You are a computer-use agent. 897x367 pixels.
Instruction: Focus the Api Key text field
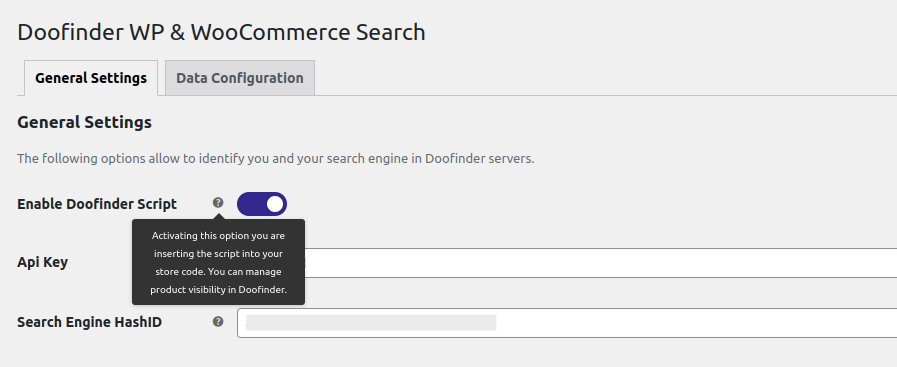[601, 263]
